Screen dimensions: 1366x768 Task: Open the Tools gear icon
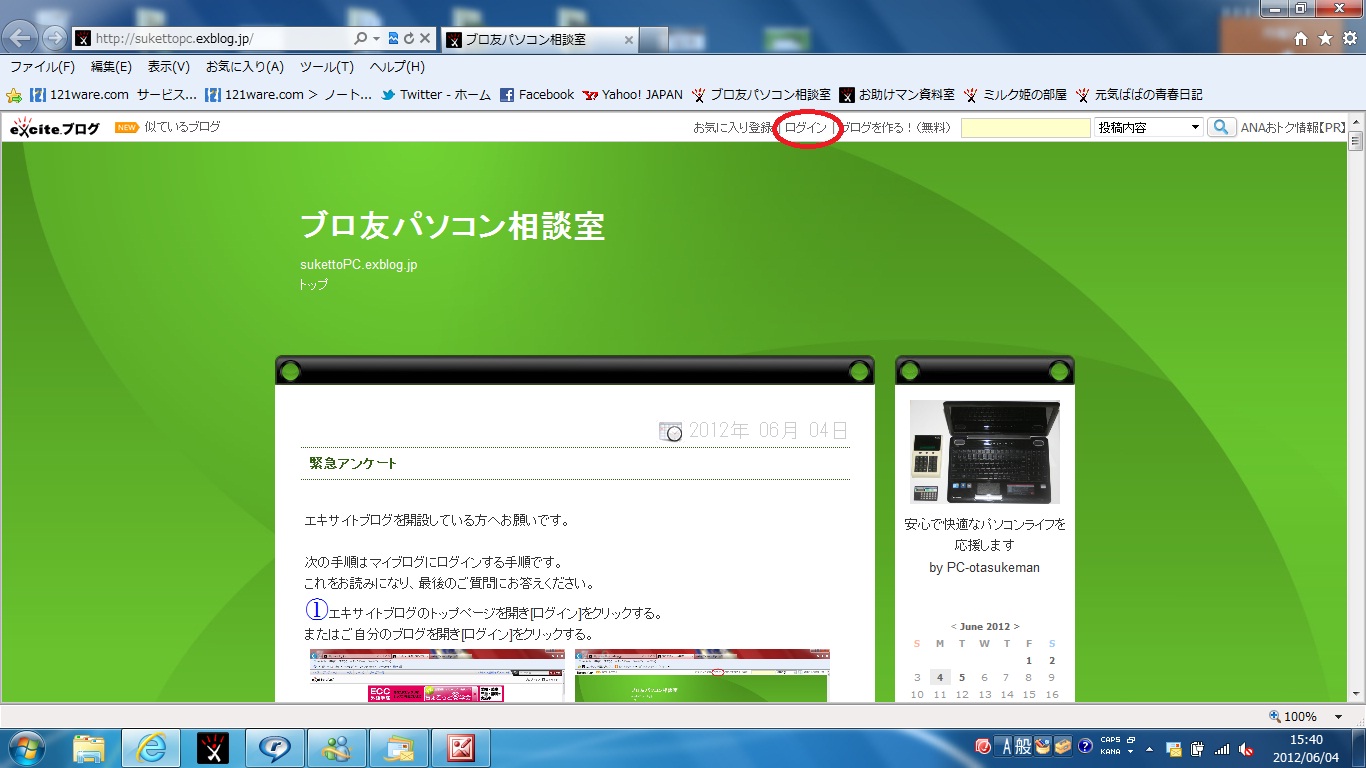1349,39
